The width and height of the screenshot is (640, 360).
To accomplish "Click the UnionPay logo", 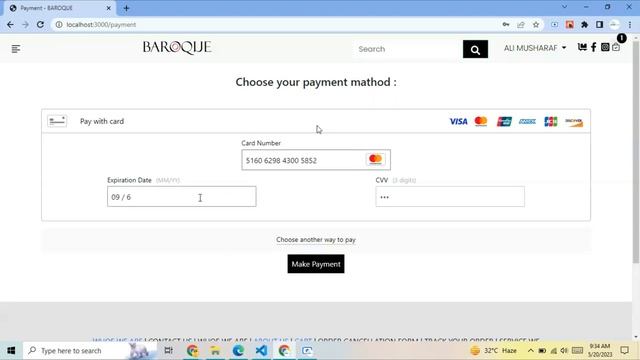I will coord(504,121).
